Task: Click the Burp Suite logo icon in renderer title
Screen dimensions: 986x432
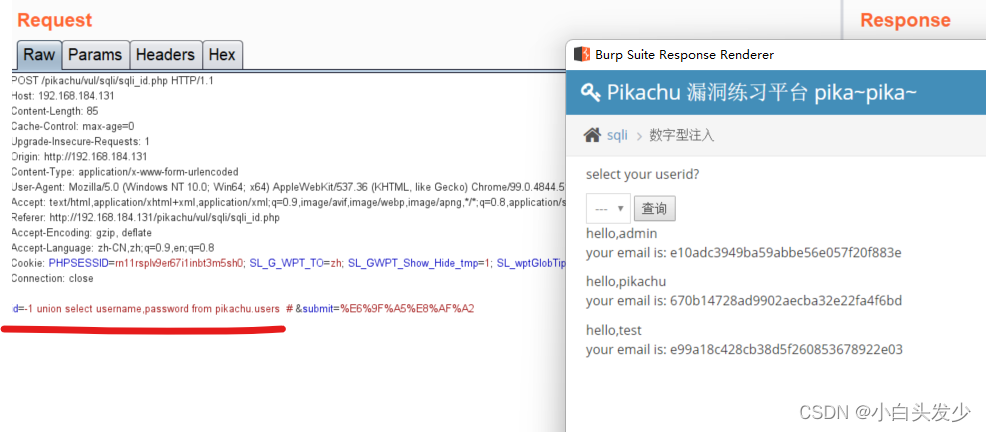Action: 582,55
